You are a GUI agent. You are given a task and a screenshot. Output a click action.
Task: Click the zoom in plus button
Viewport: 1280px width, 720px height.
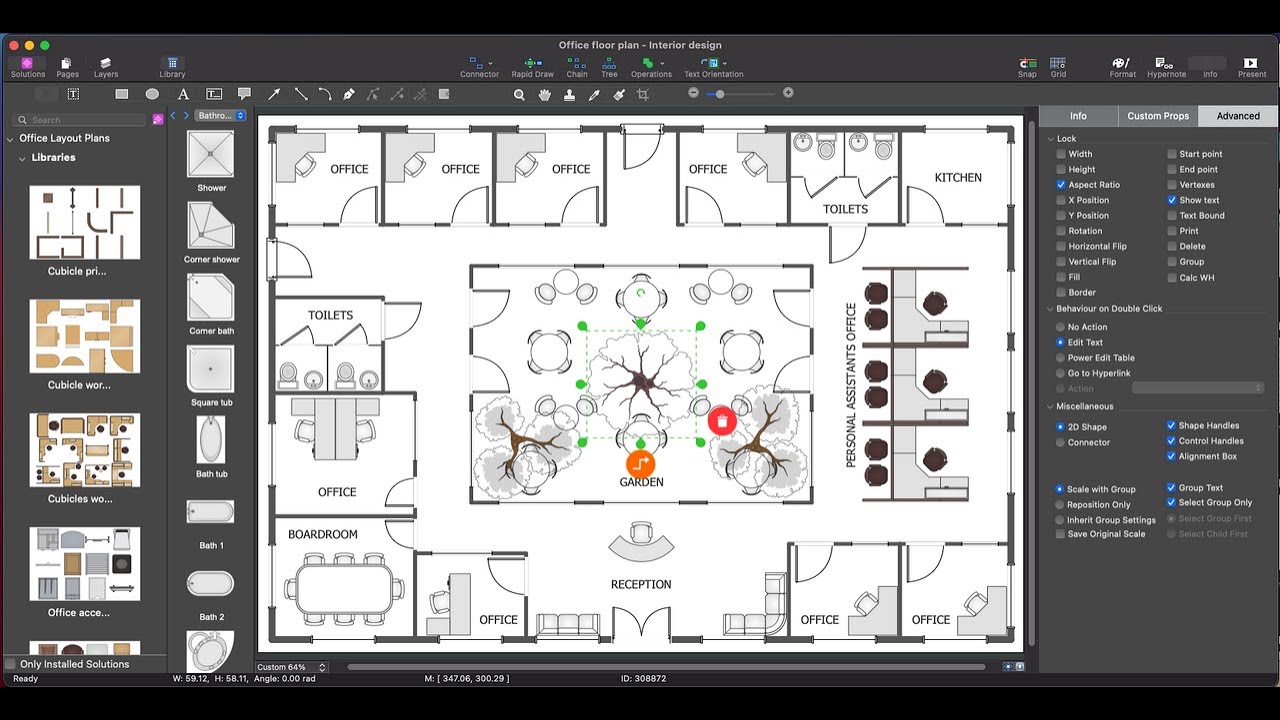pos(788,93)
